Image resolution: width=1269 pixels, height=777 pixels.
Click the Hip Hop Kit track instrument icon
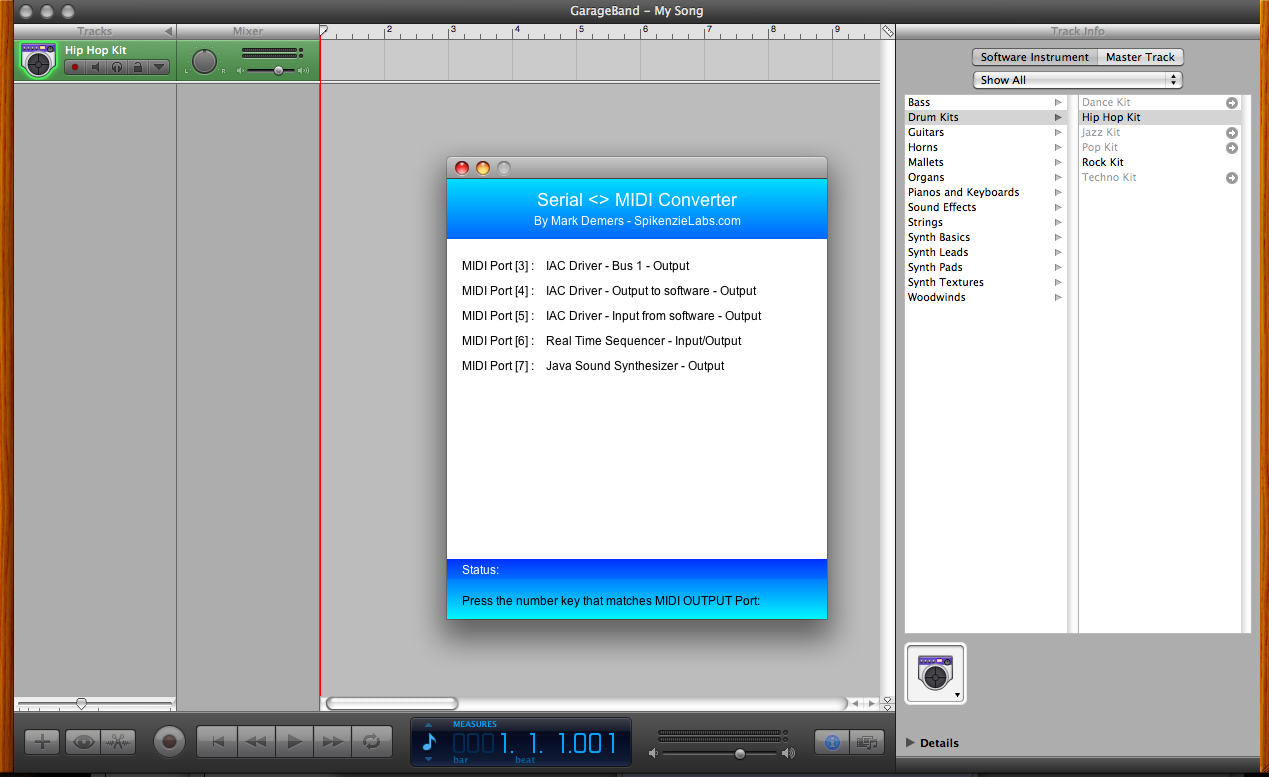tap(37, 60)
